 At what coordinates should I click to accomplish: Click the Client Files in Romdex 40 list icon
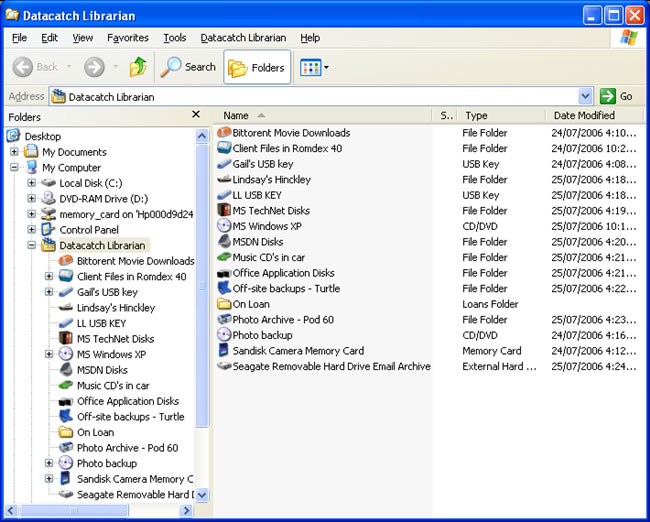[224, 148]
